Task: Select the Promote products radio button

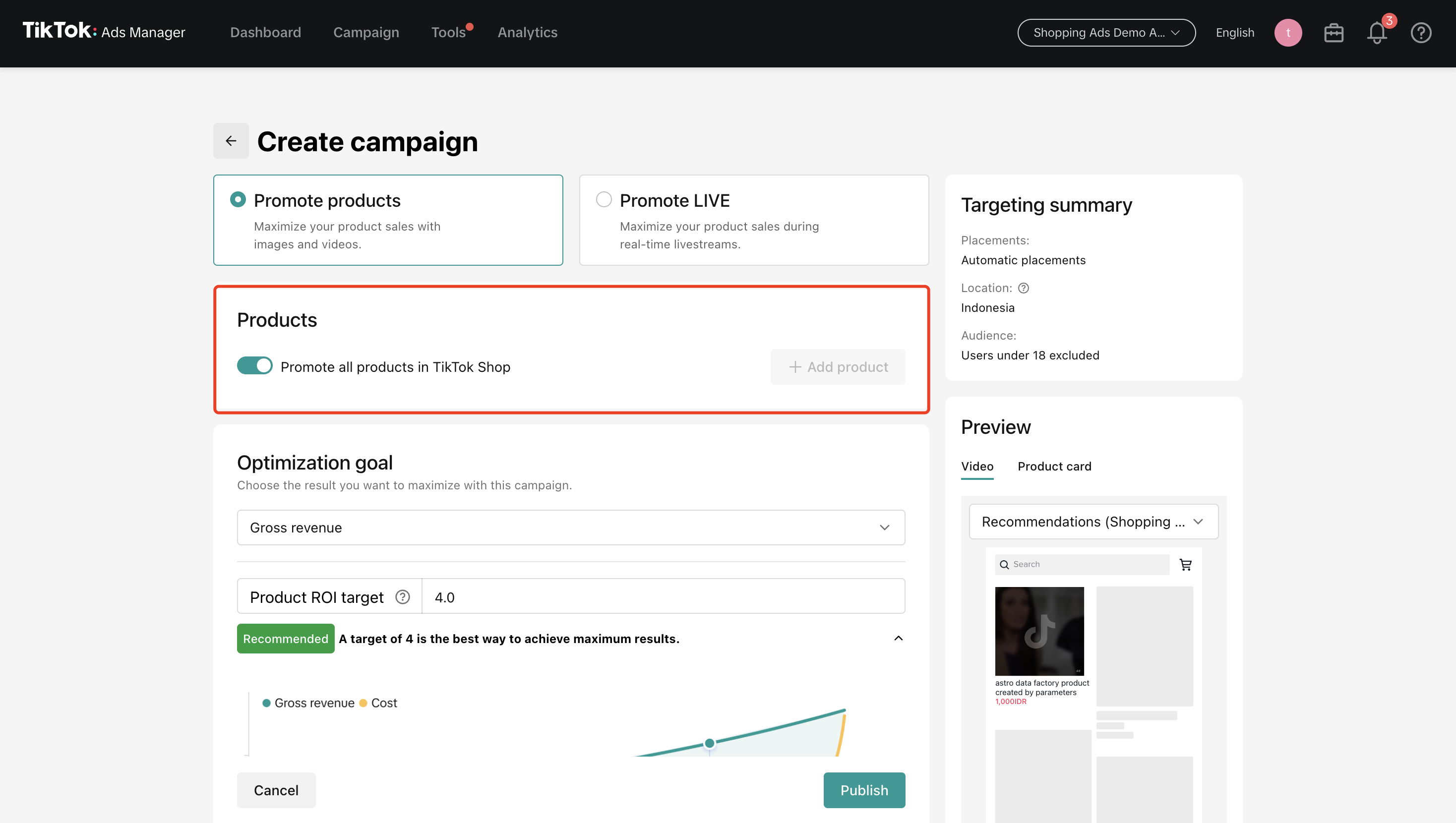Action: [238, 199]
